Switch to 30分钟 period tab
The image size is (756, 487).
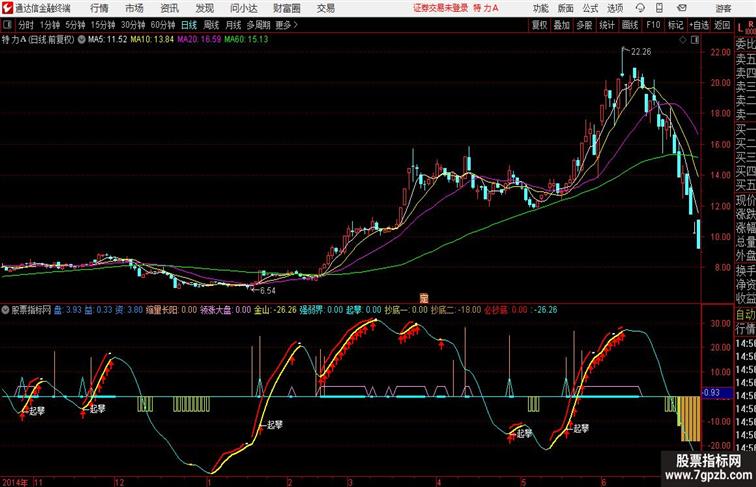point(133,25)
